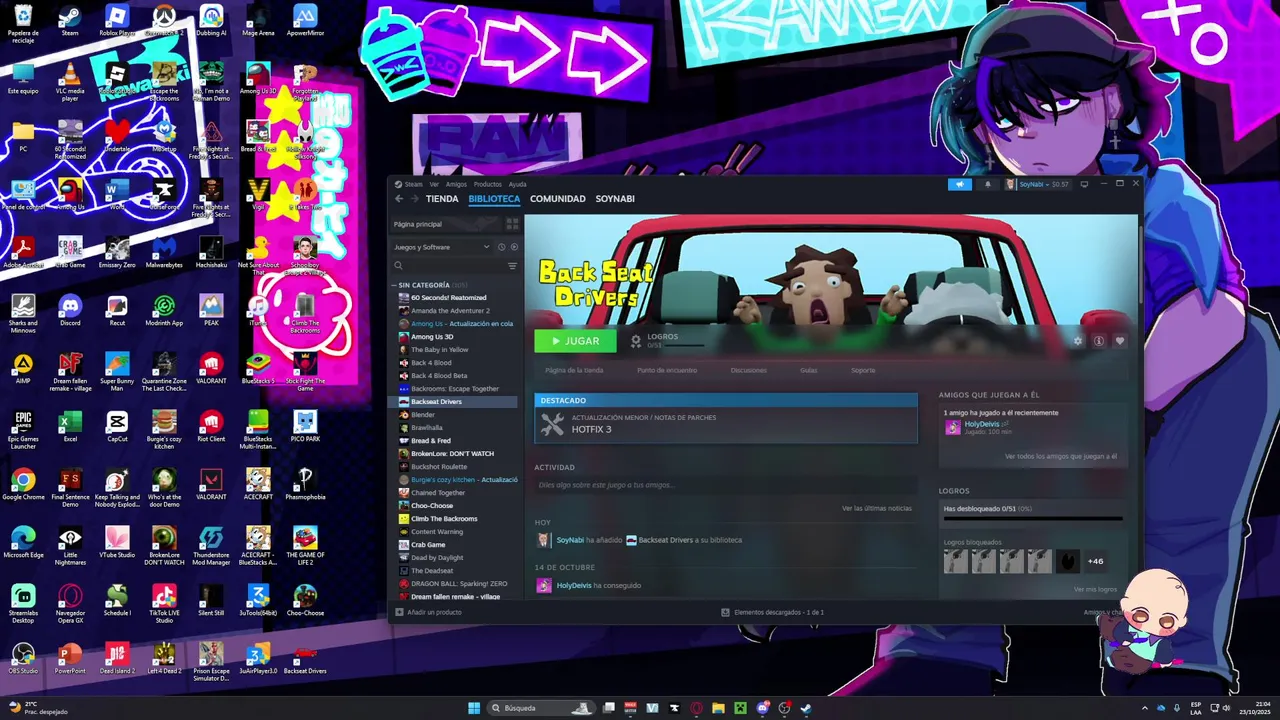
Task: Open the Logros achievements gear icon
Action: click(x=635, y=341)
